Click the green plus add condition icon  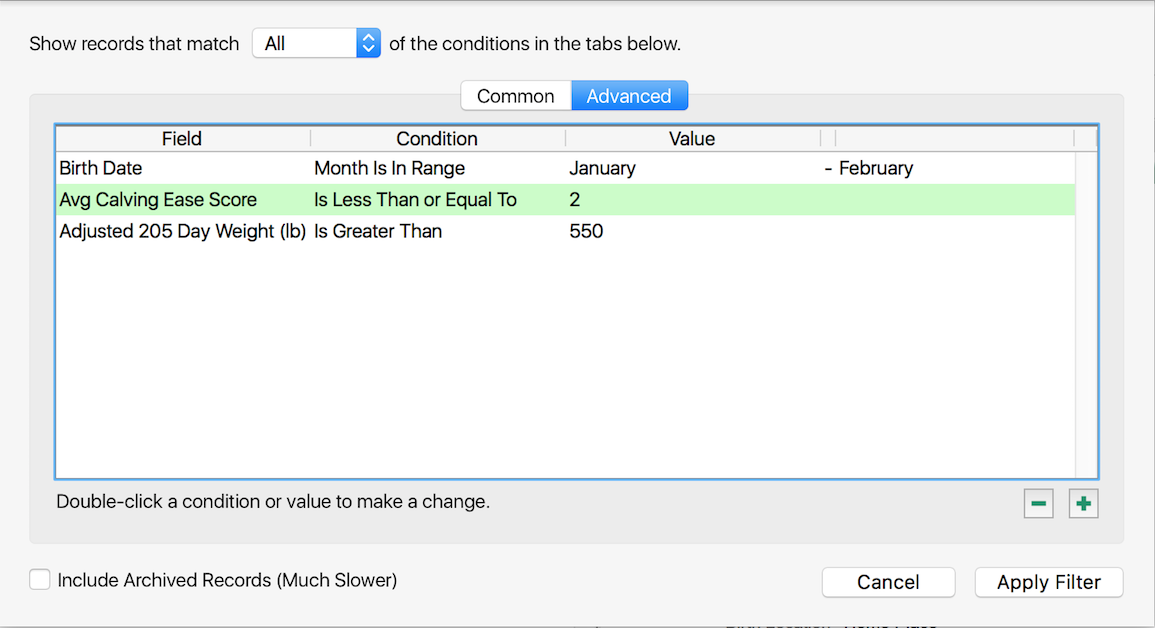point(1083,504)
